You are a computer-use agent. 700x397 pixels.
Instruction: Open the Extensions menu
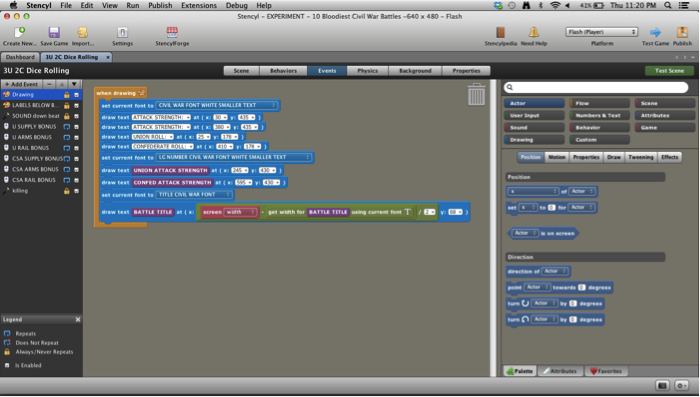[199, 5]
